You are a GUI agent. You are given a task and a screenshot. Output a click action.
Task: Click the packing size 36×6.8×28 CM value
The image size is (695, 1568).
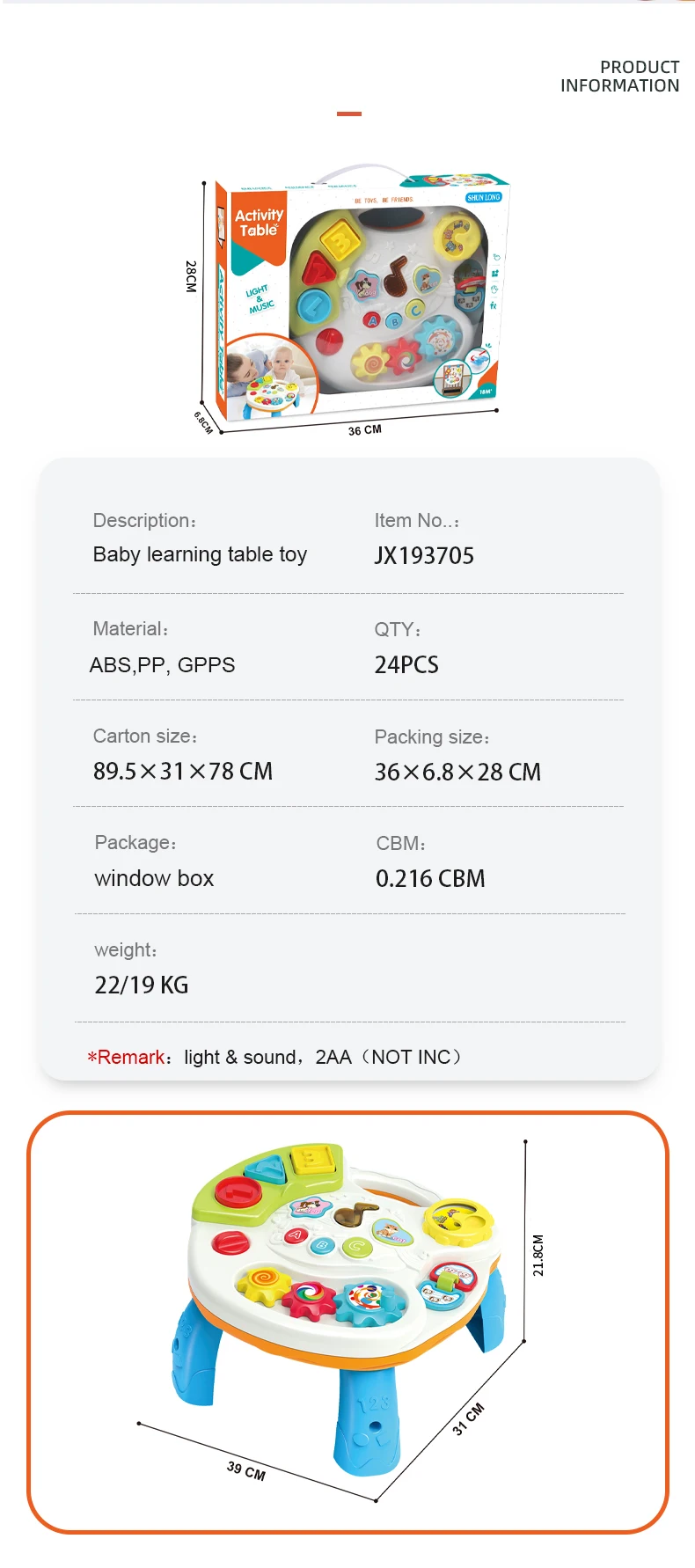pyautogui.click(x=457, y=773)
